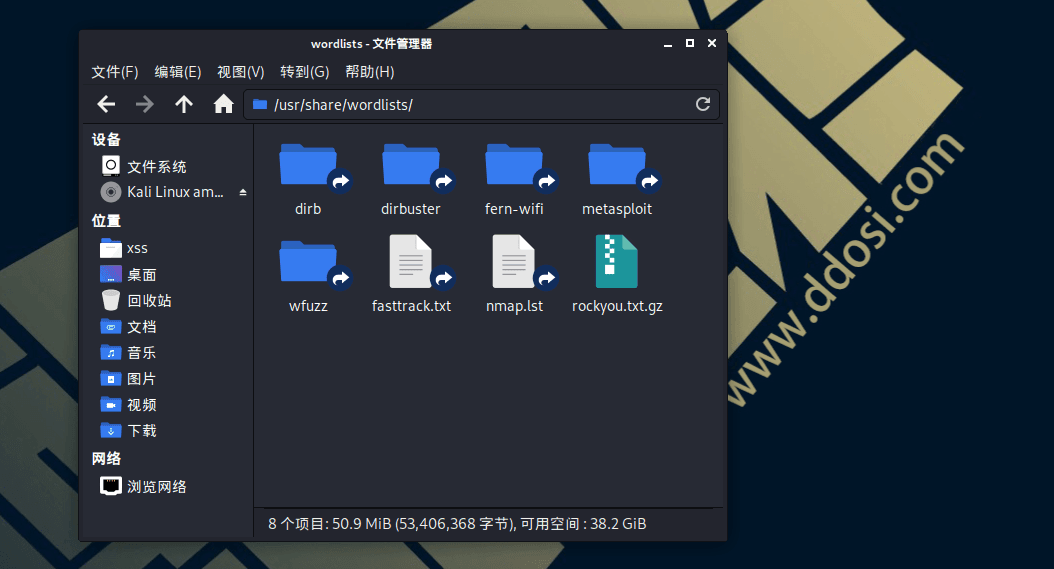Open 浏览网络 browse network

pos(143,486)
